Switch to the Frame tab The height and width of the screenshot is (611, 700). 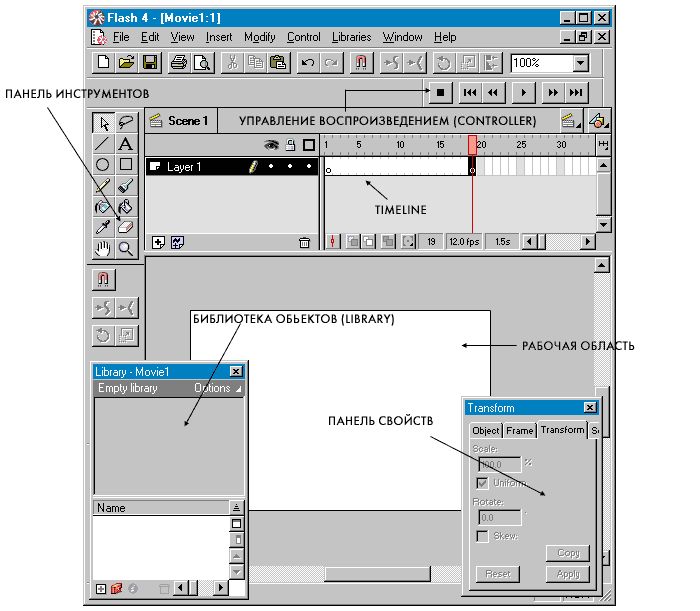coord(520,431)
